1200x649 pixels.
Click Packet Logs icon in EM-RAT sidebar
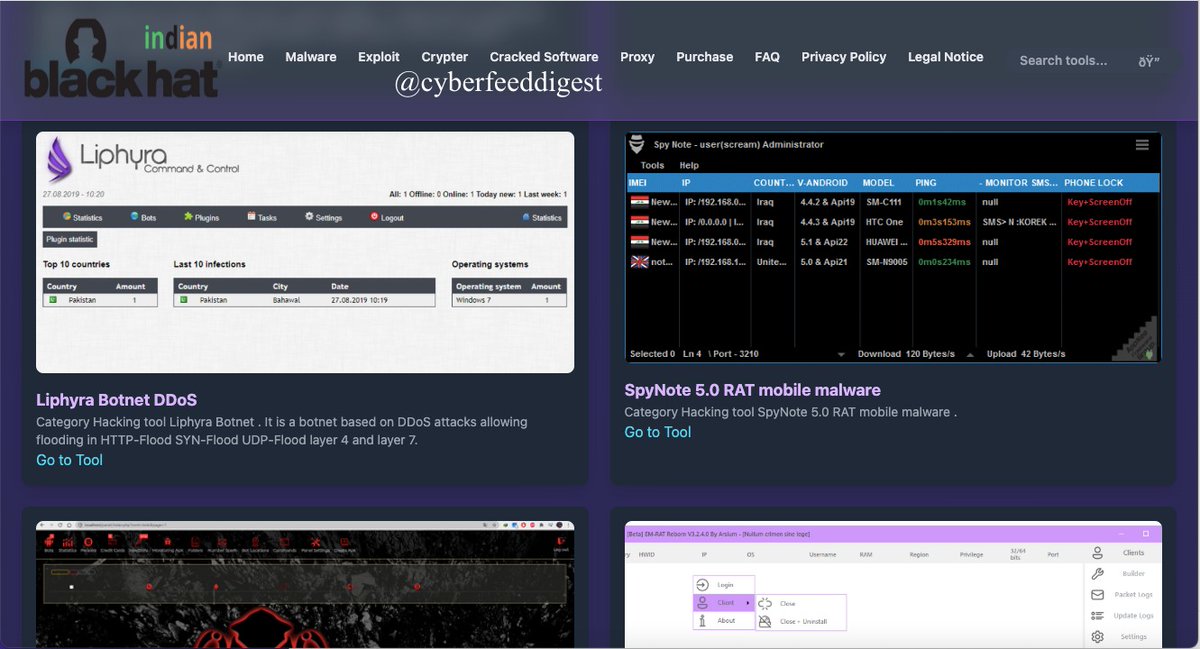pyautogui.click(x=1098, y=595)
